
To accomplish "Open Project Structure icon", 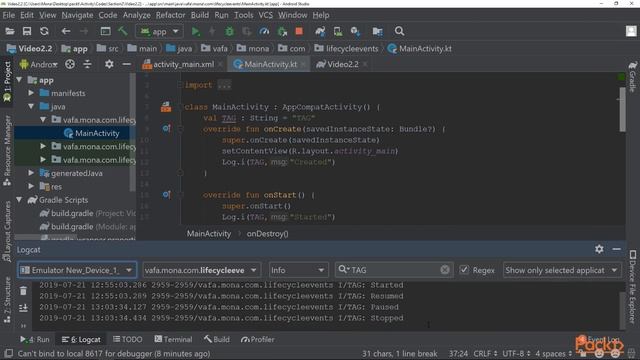I will 378,31.
